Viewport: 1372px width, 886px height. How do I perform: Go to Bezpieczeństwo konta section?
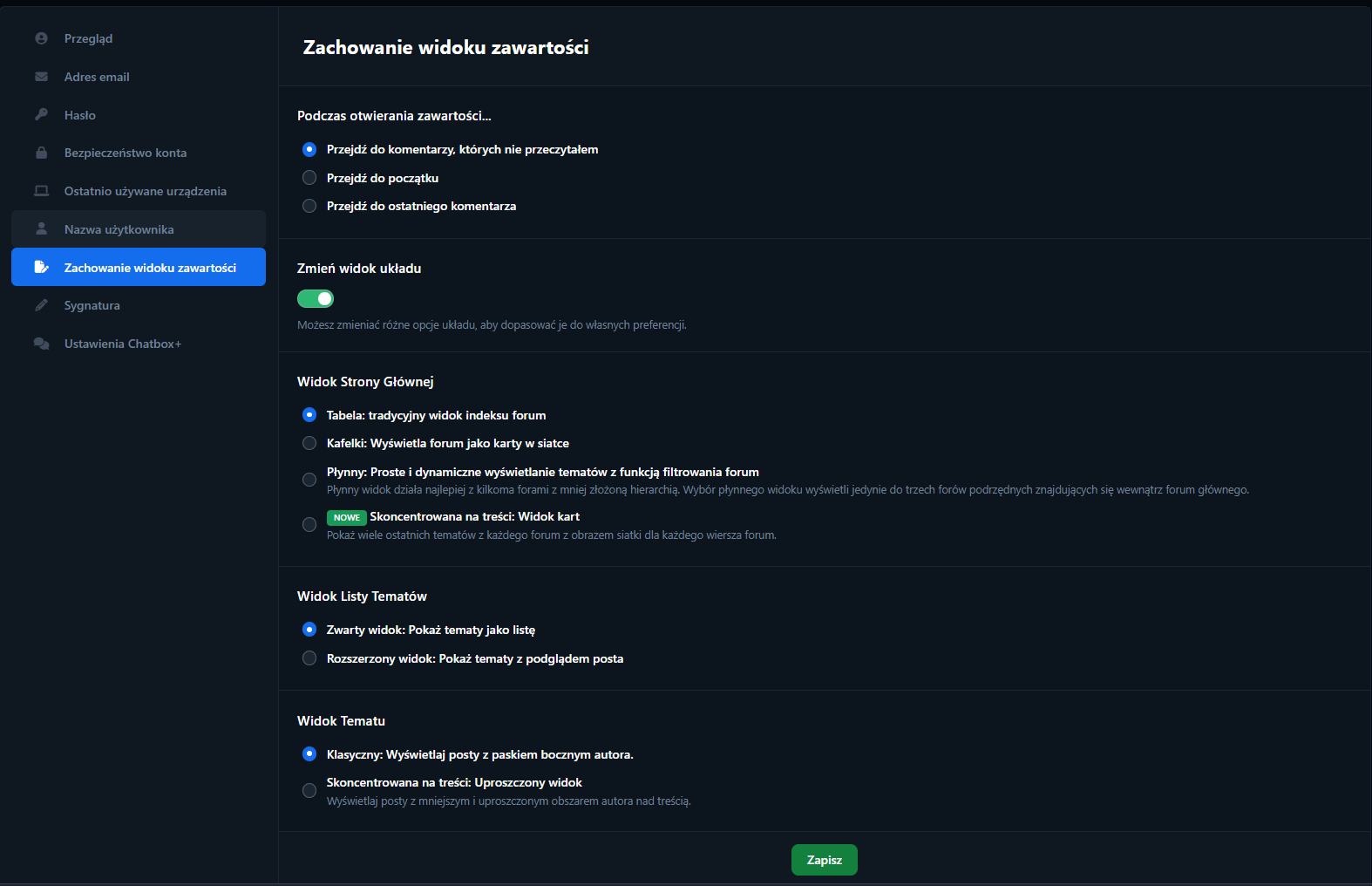point(126,153)
